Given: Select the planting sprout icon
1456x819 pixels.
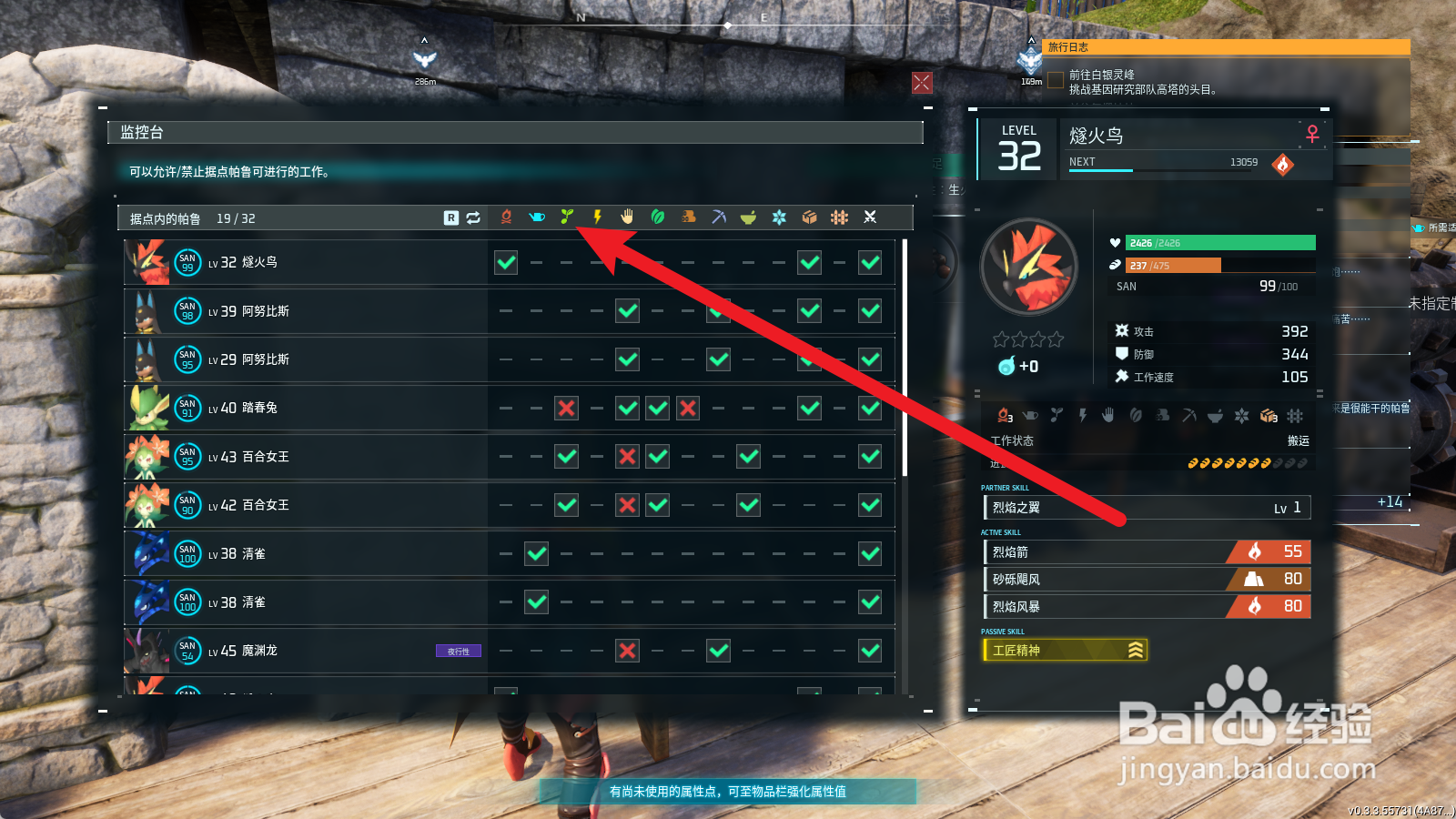Looking at the screenshot, I should [567, 217].
